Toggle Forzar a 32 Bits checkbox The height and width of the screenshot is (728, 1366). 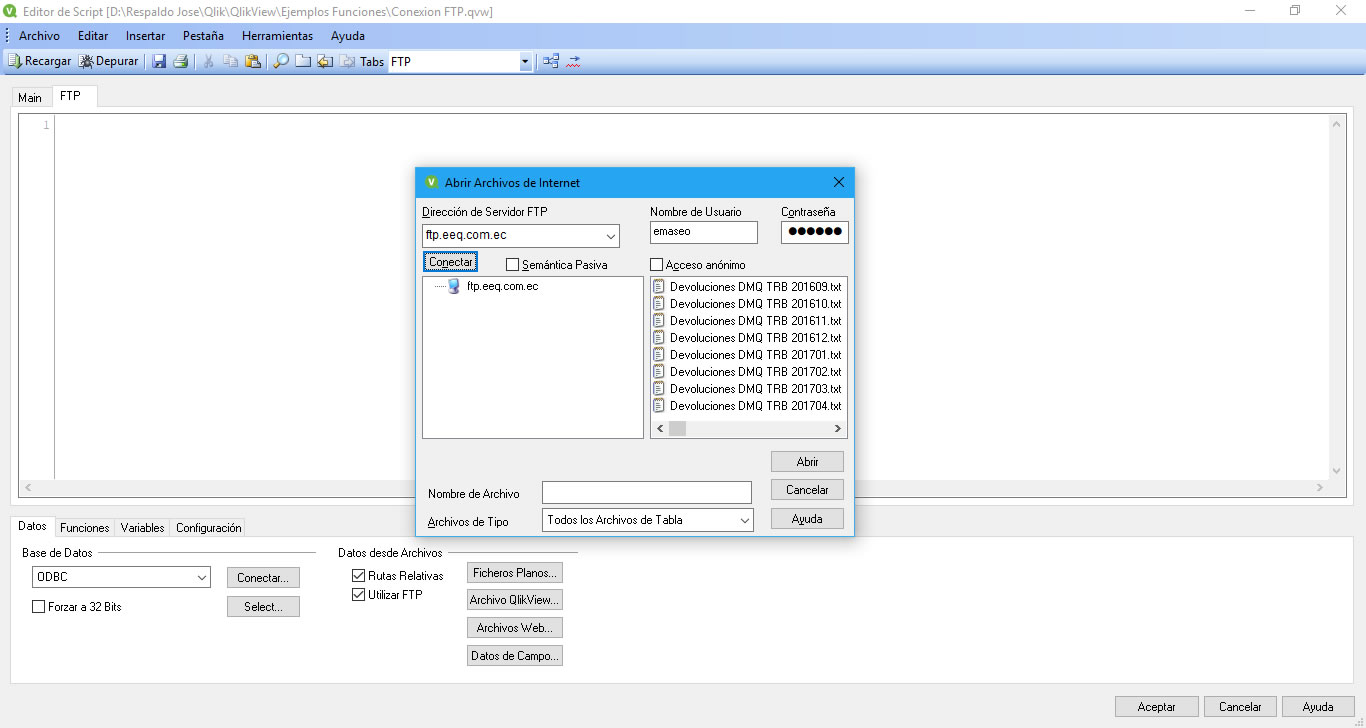pos(39,606)
